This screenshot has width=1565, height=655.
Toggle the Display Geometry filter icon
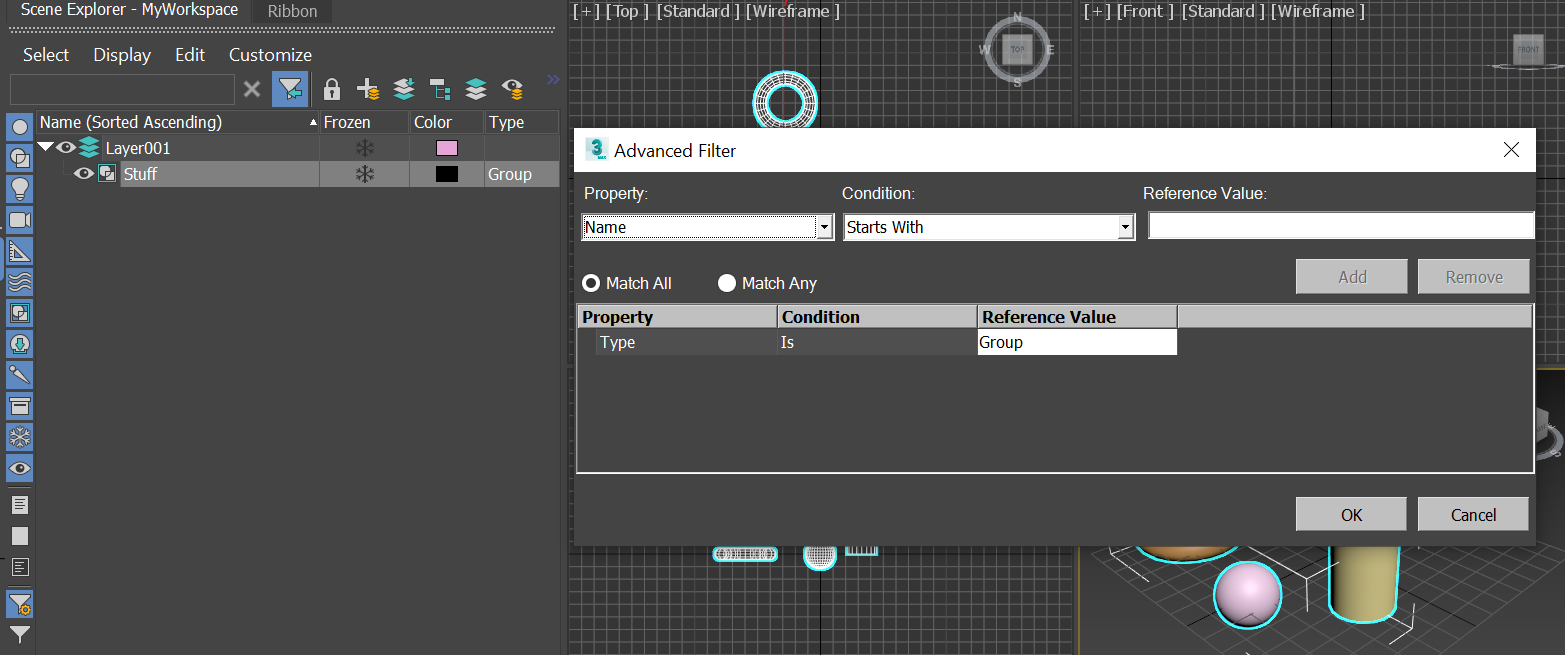click(x=20, y=127)
